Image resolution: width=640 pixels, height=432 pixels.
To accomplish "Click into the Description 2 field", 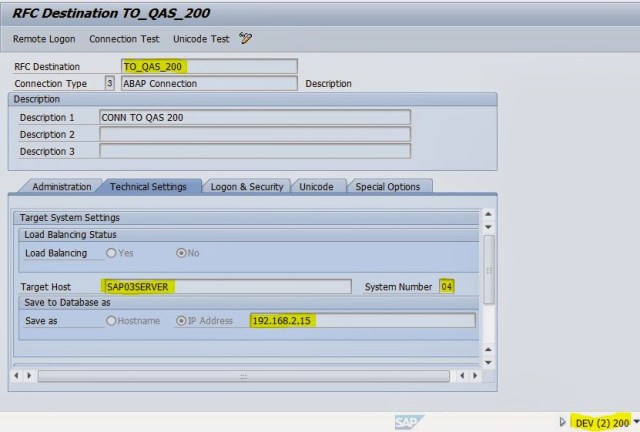I will pyautogui.click(x=255, y=134).
